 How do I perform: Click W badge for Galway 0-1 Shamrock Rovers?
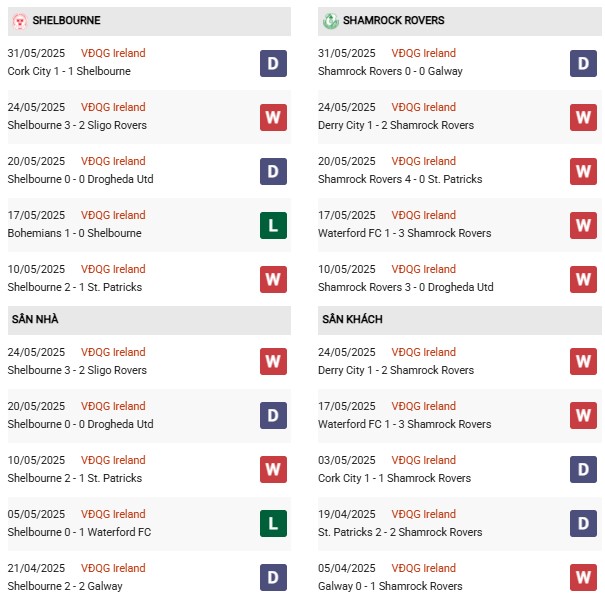[583, 578]
